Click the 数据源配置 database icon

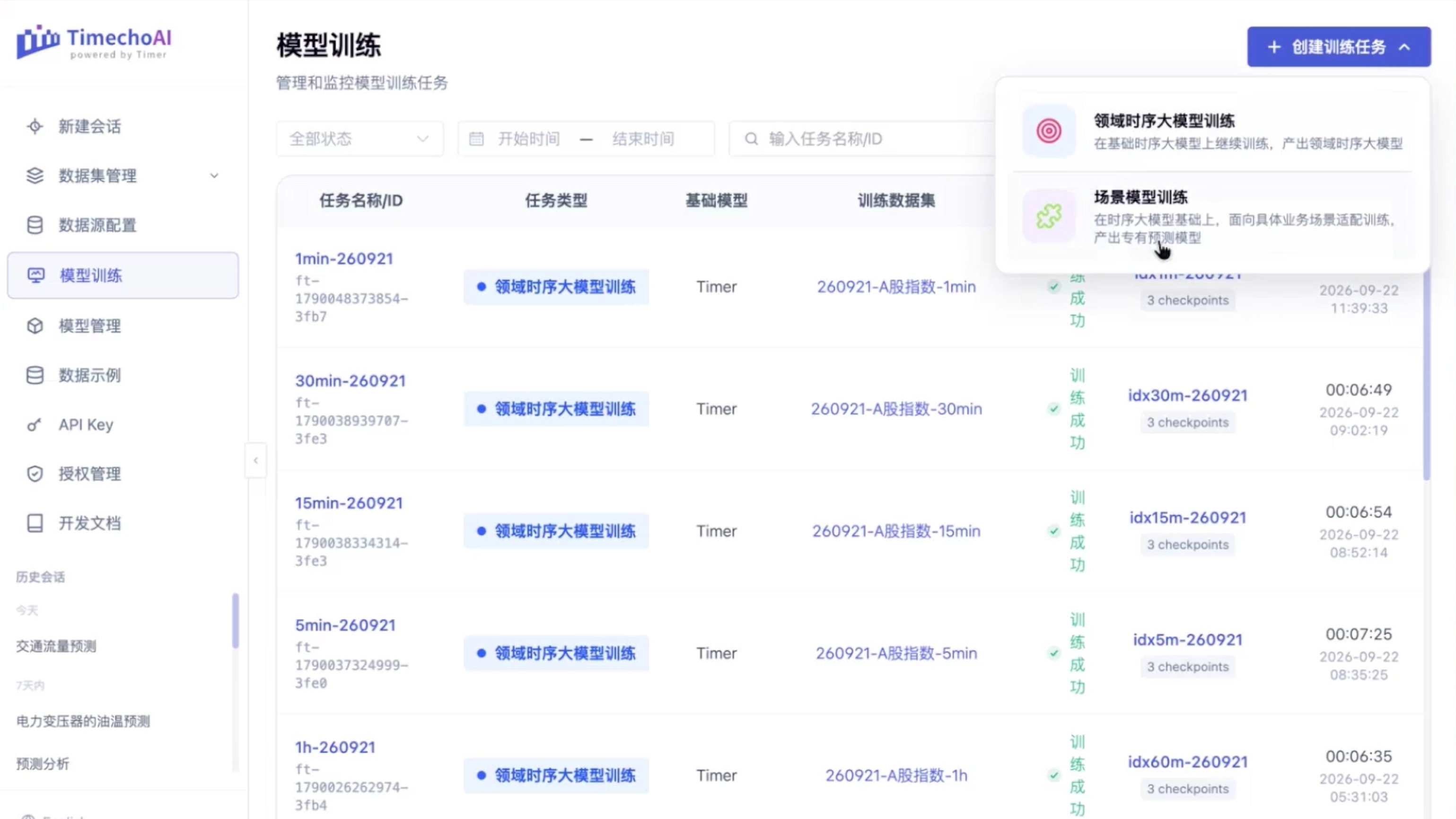(x=35, y=225)
